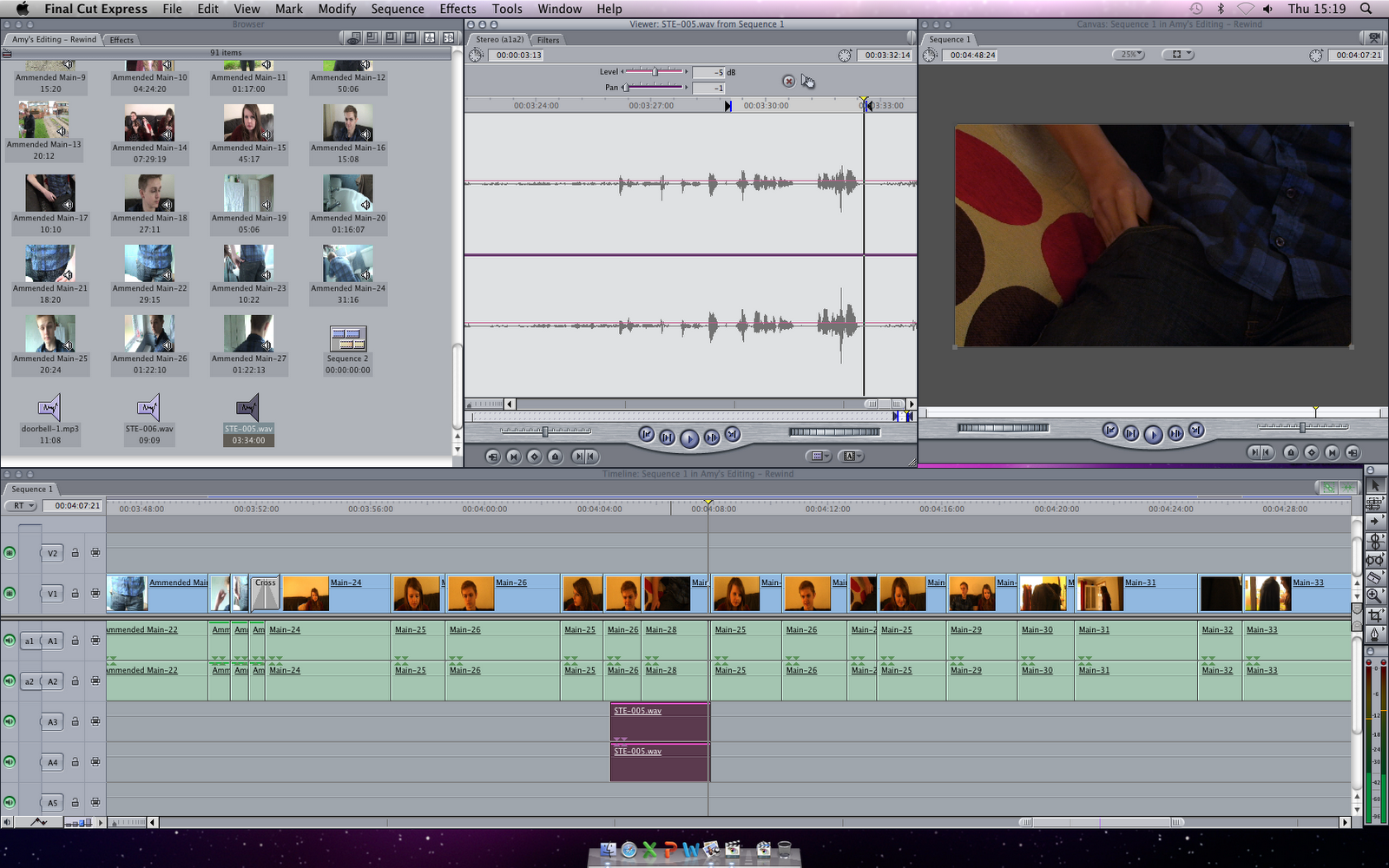
Task: Select the Roll edit tool
Action: coord(1375,540)
